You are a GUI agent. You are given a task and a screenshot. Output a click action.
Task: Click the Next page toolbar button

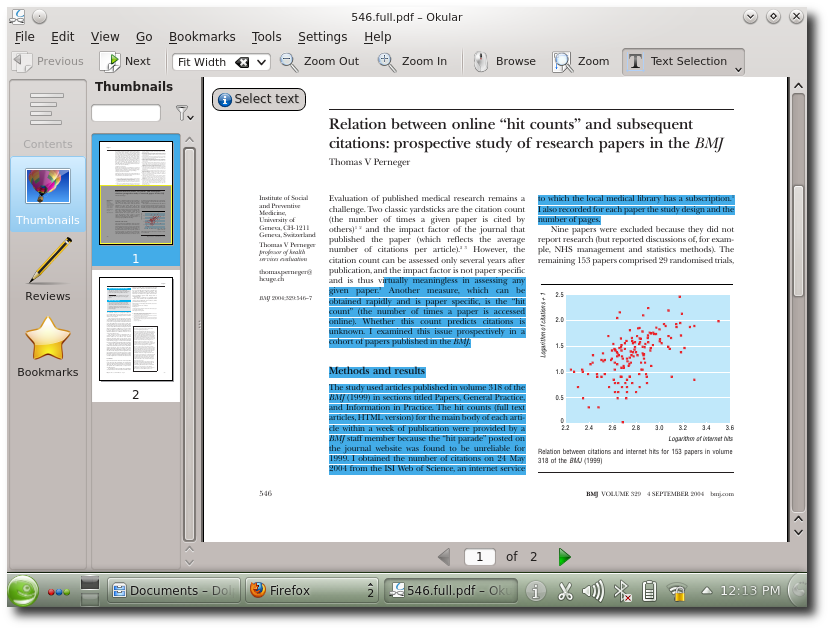point(125,61)
